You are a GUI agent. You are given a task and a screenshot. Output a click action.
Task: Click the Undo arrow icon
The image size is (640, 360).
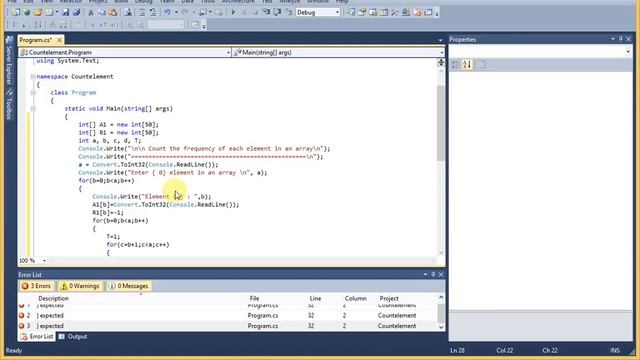pyautogui.click(x=167, y=12)
